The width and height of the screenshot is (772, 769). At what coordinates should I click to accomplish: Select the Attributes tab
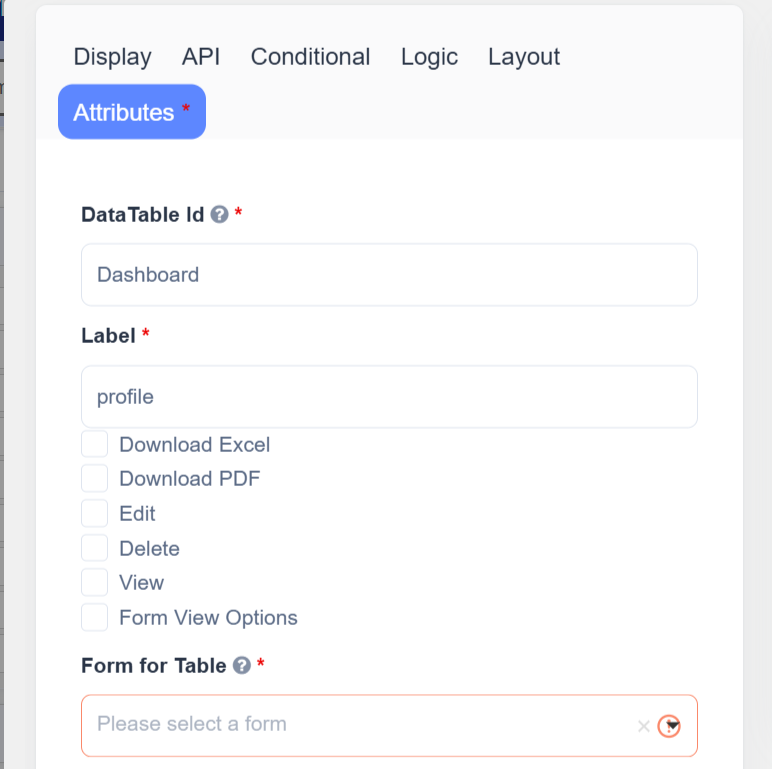pos(132,112)
